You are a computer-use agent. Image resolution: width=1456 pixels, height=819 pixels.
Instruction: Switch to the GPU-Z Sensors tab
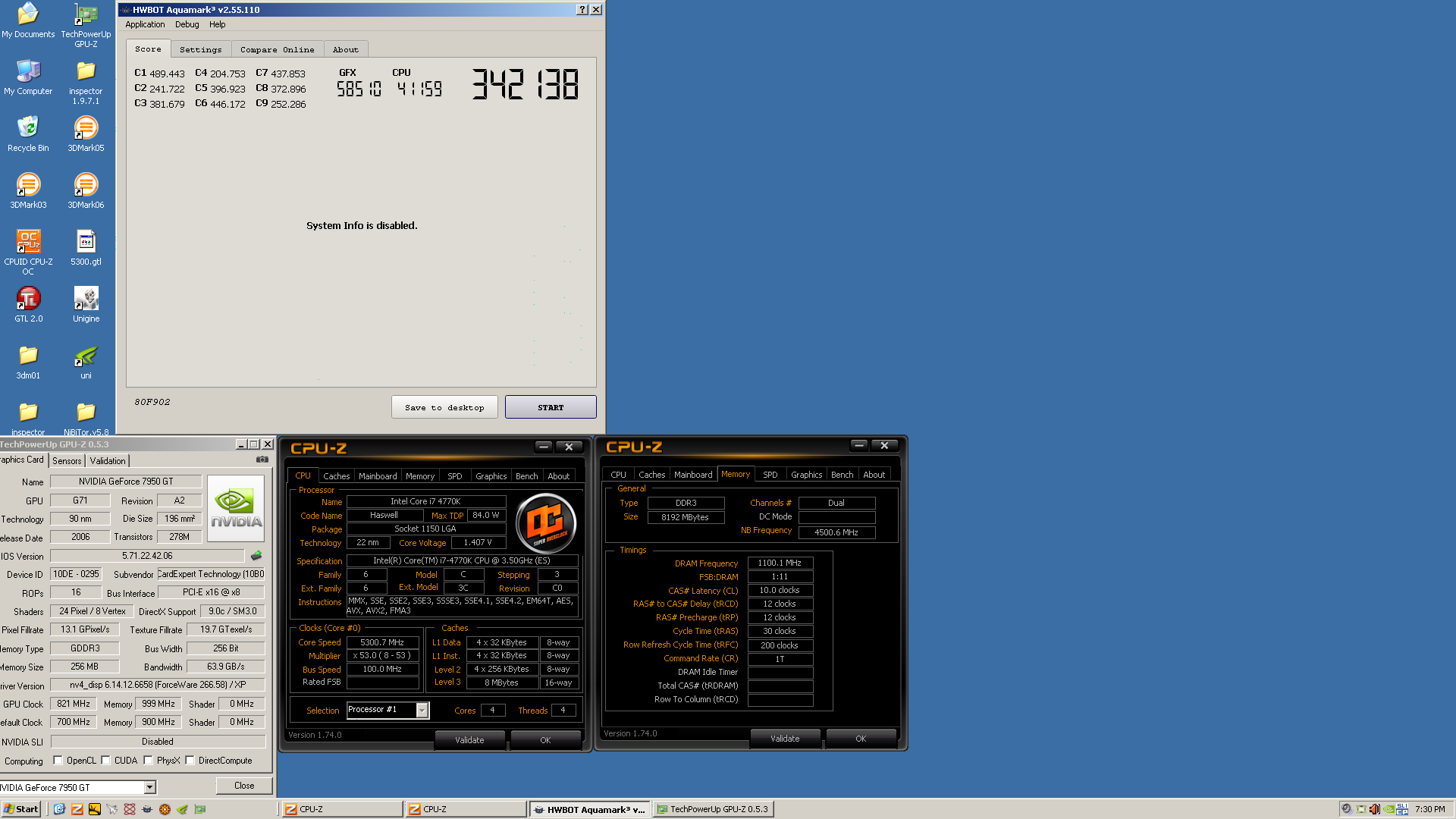tap(67, 460)
